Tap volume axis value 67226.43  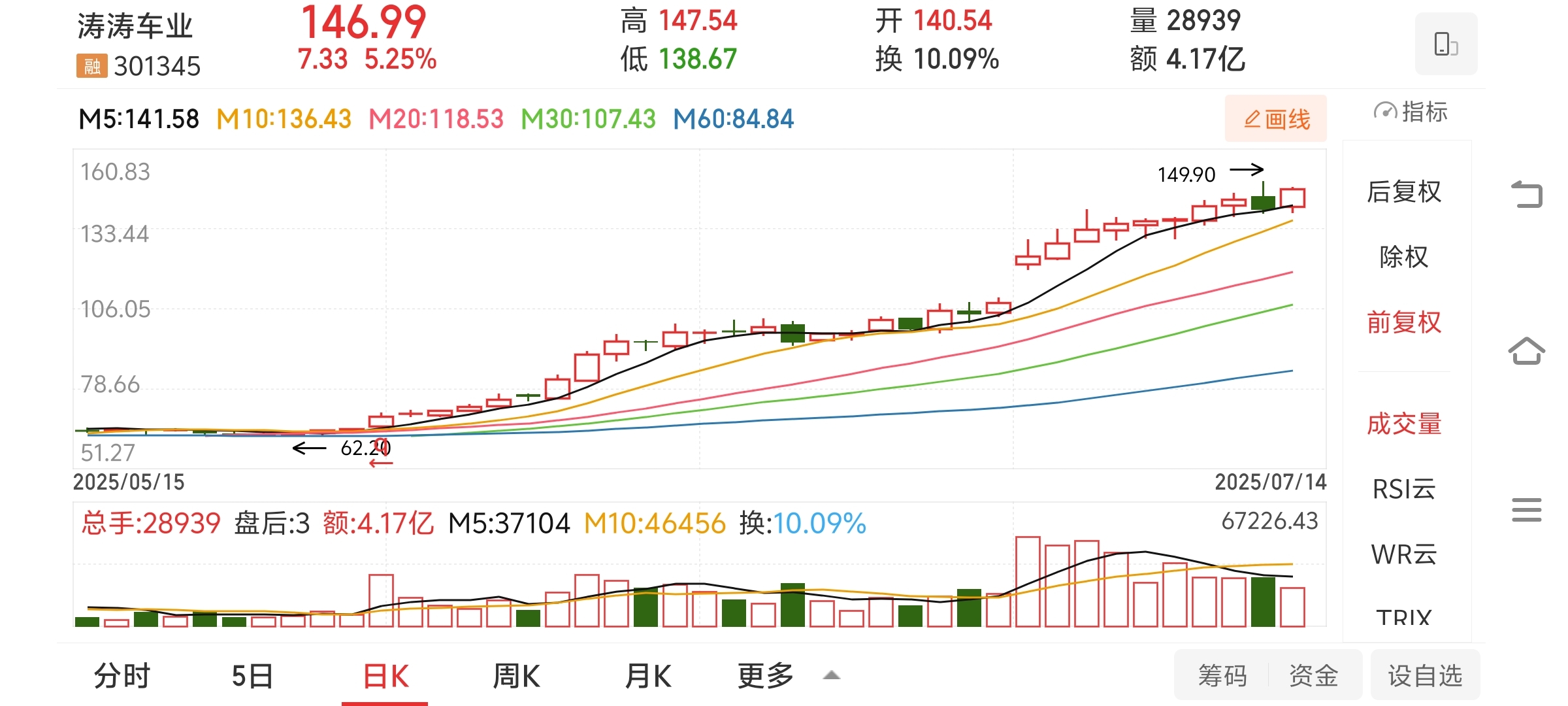[1269, 521]
